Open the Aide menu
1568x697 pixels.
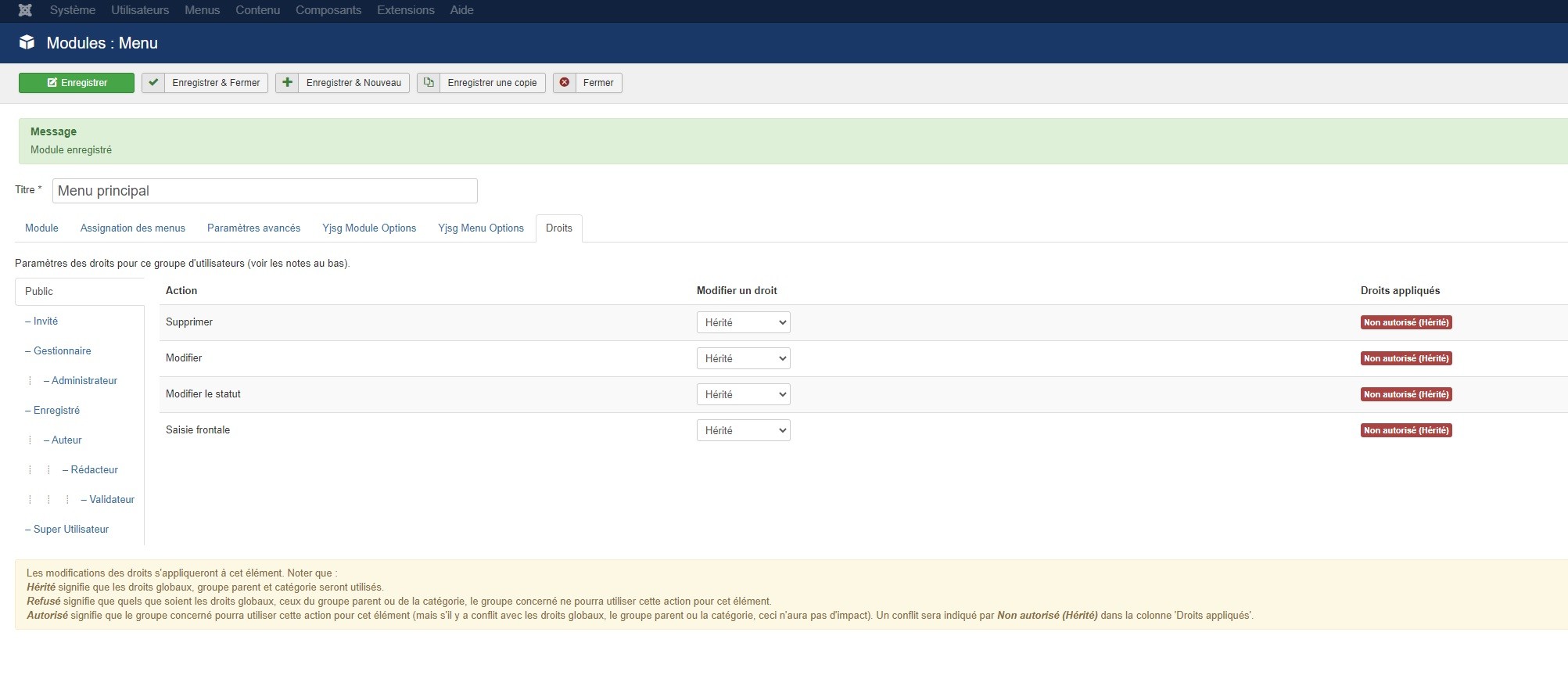461,10
